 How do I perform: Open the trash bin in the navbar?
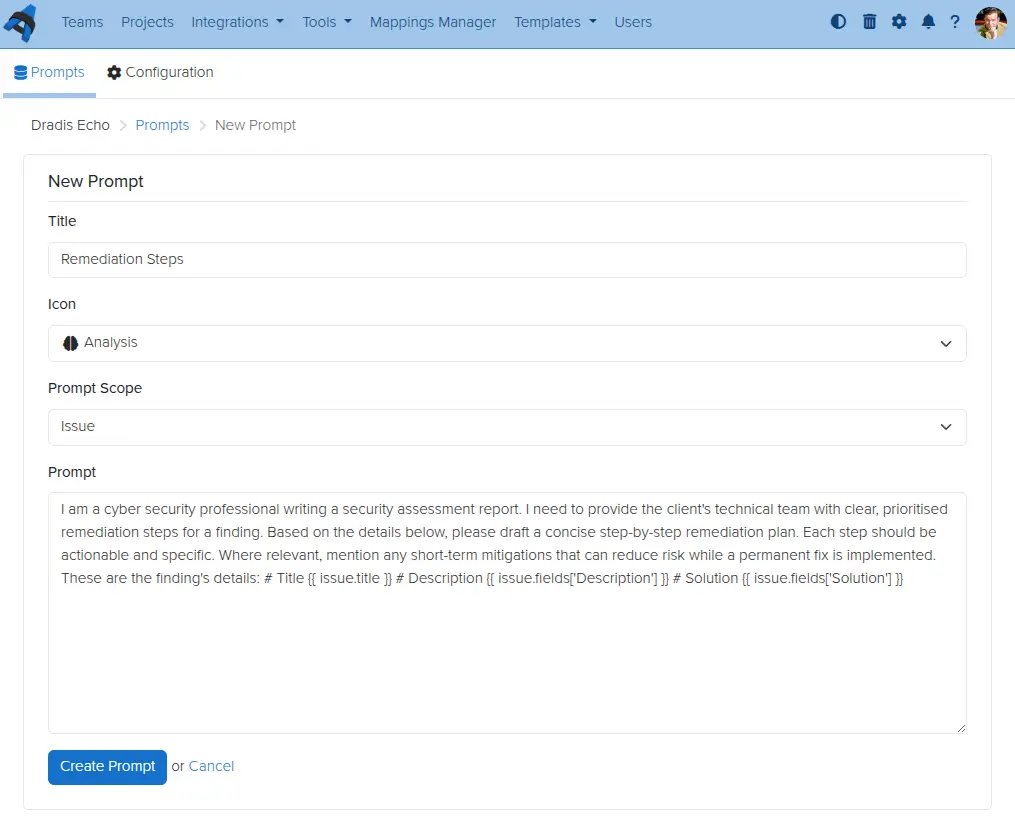[869, 21]
